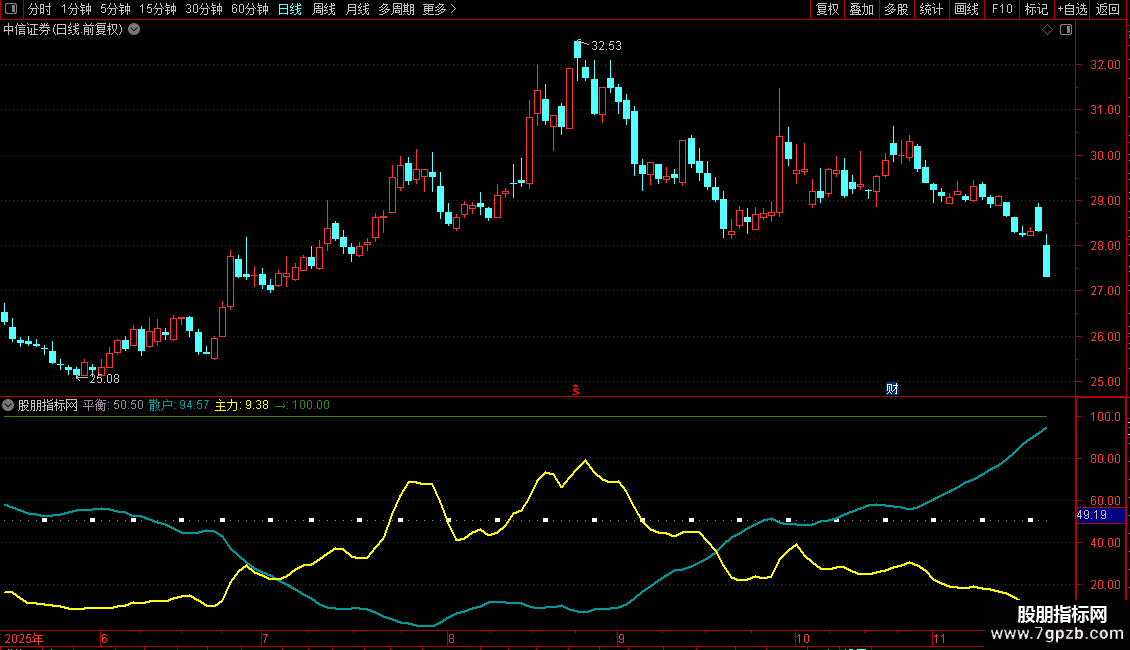The height and width of the screenshot is (650, 1130).
Task: Expand the 股朋指标网 indicator dropdown arrow
Action: tap(9, 405)
